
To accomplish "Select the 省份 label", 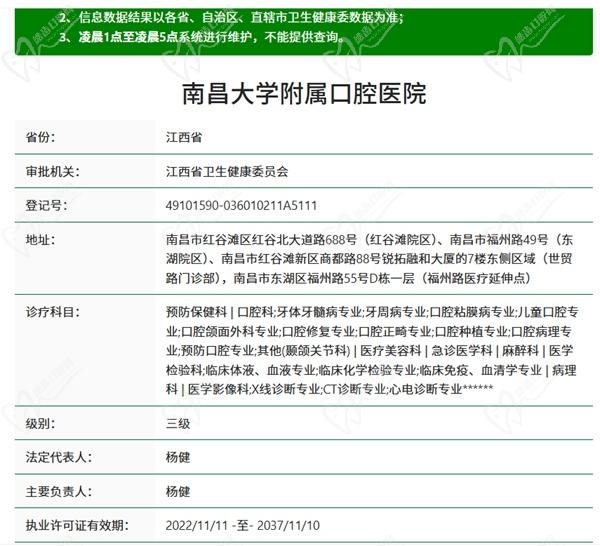I will point(40,137).
